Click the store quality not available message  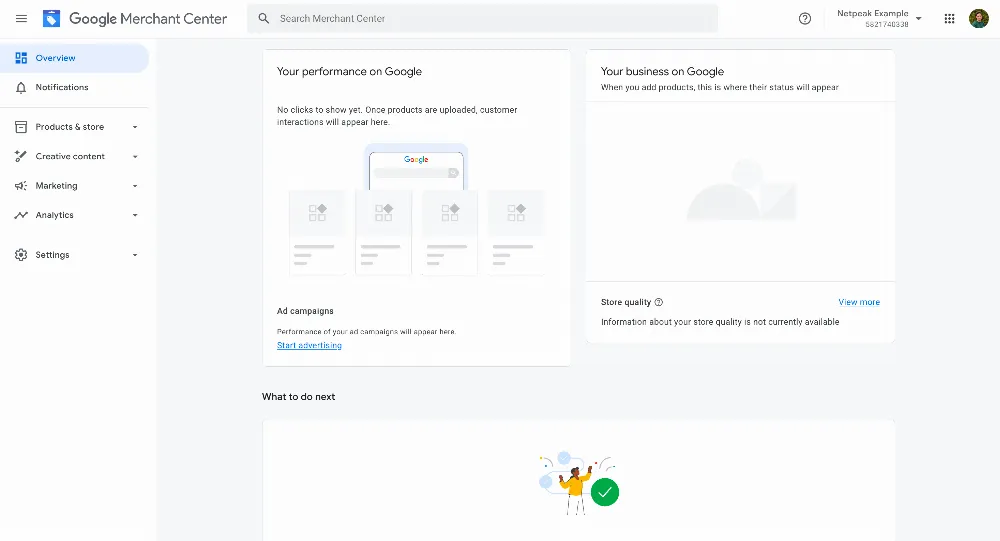(720, 322)
